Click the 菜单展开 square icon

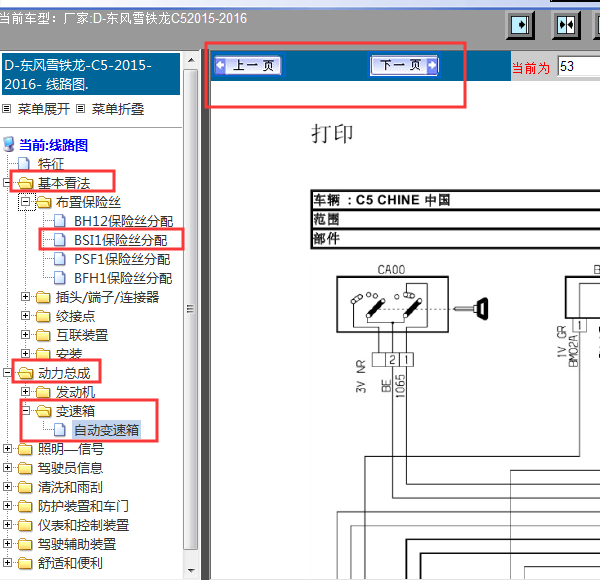(7, 109)
